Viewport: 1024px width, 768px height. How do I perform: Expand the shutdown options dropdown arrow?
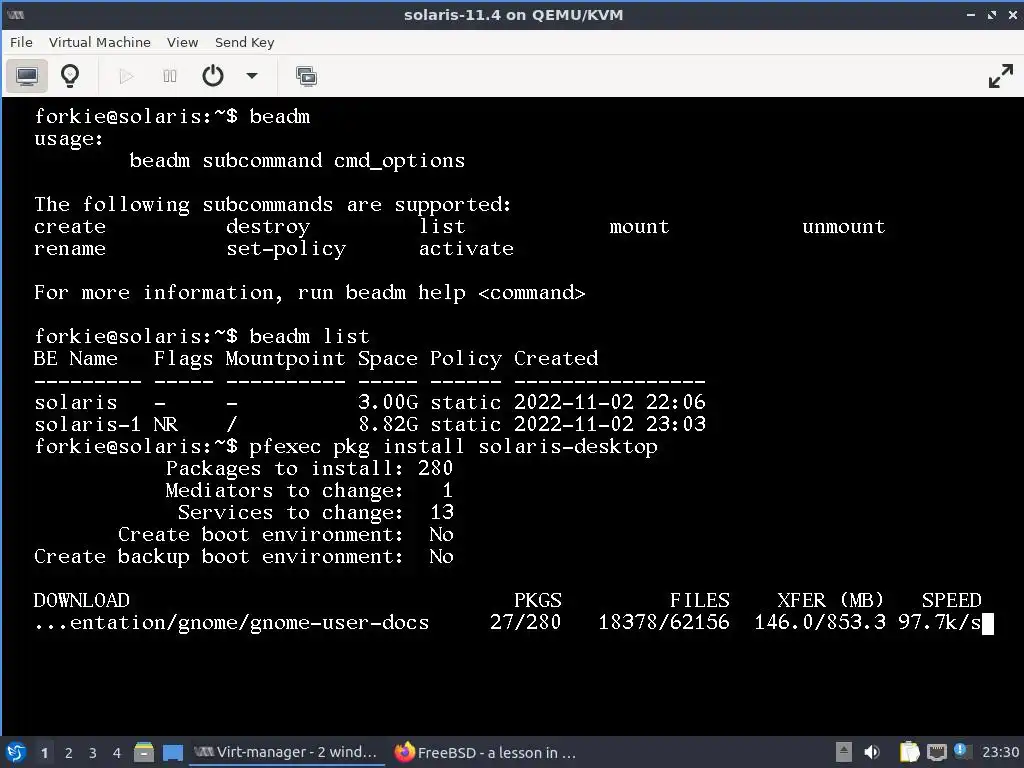click(x=251, y=76)
